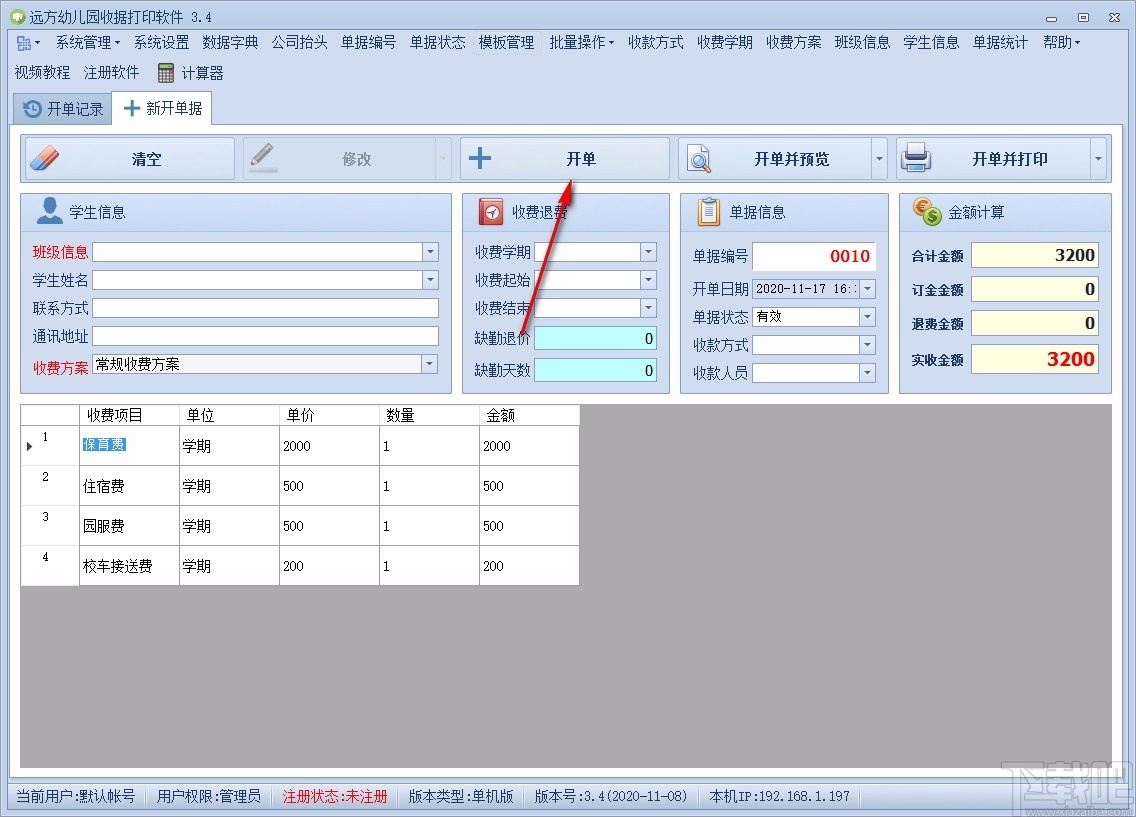Click the 开单 button

point(564,159)
